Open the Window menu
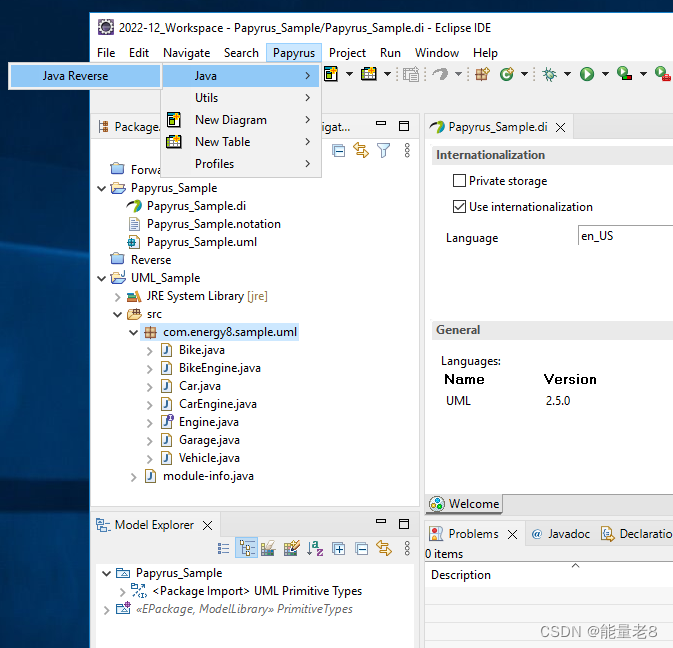Image resolution: width=673 pixels, height=648 pixels. pos(437,53)
